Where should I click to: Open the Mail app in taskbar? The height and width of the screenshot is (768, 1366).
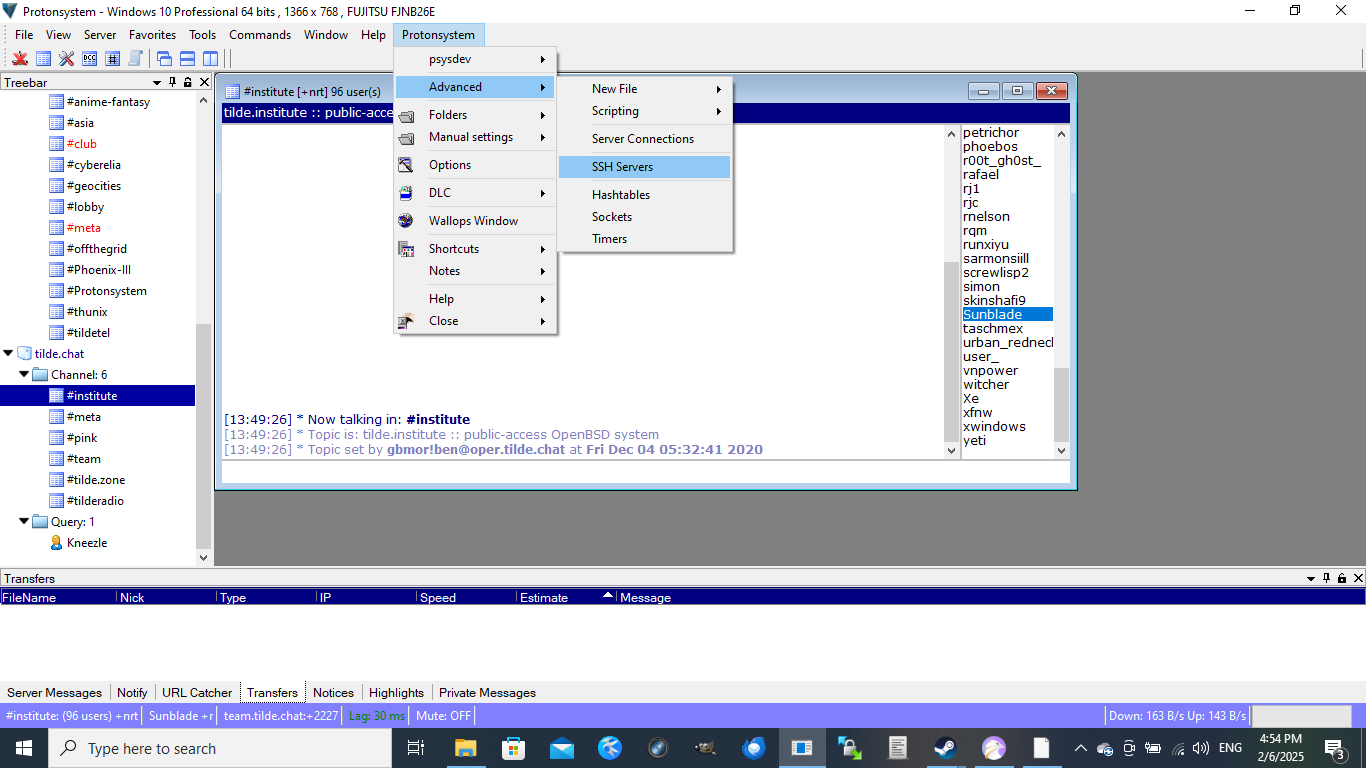click(x=561, y=748)
